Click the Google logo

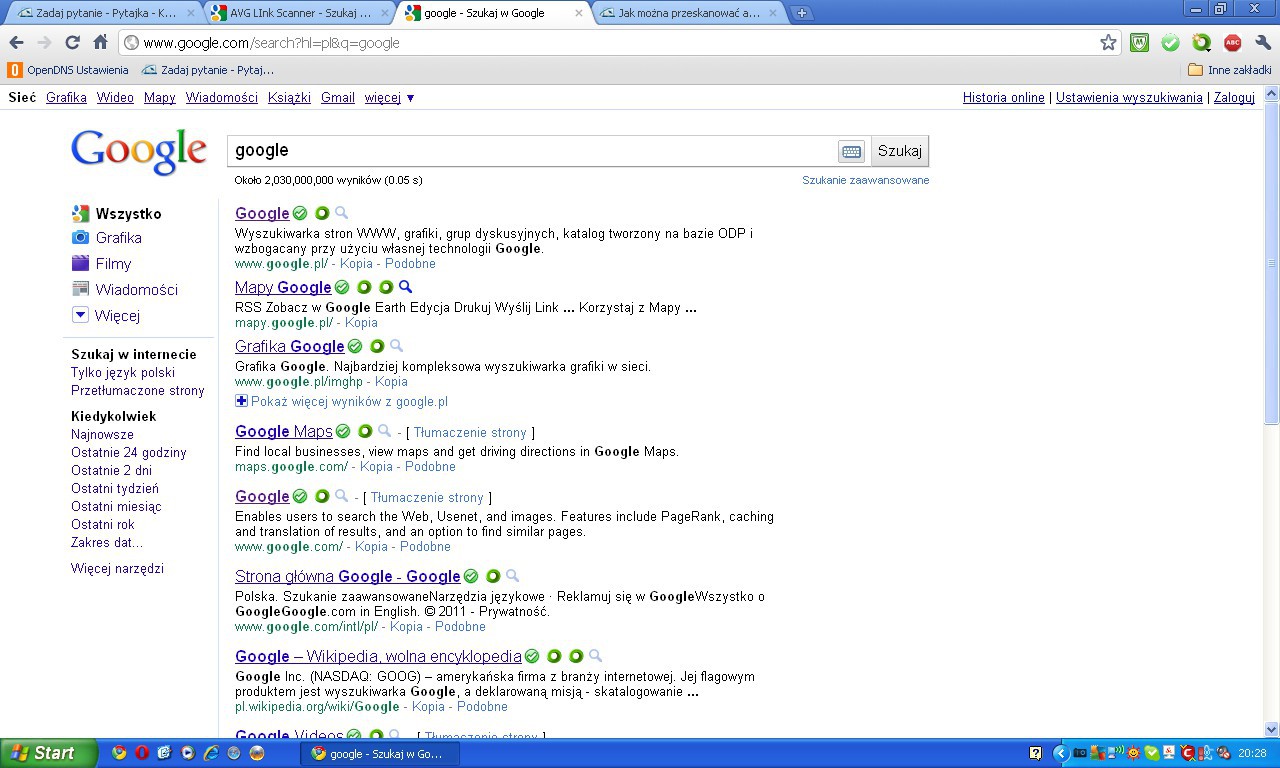tap(139, 152)
